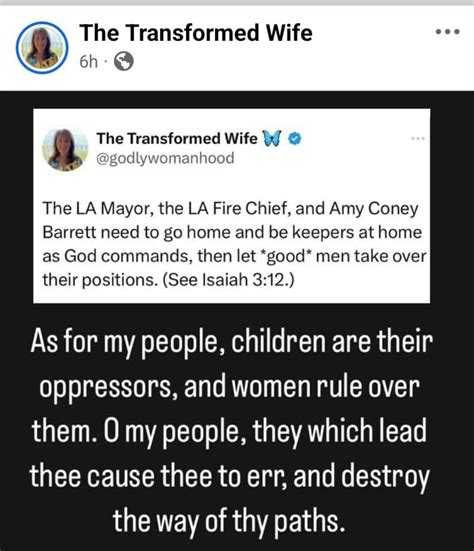Click the line "thee cause thee to err"
This screenshot has width=474, height=551.
pyautogui.click(x=229, y=476)
